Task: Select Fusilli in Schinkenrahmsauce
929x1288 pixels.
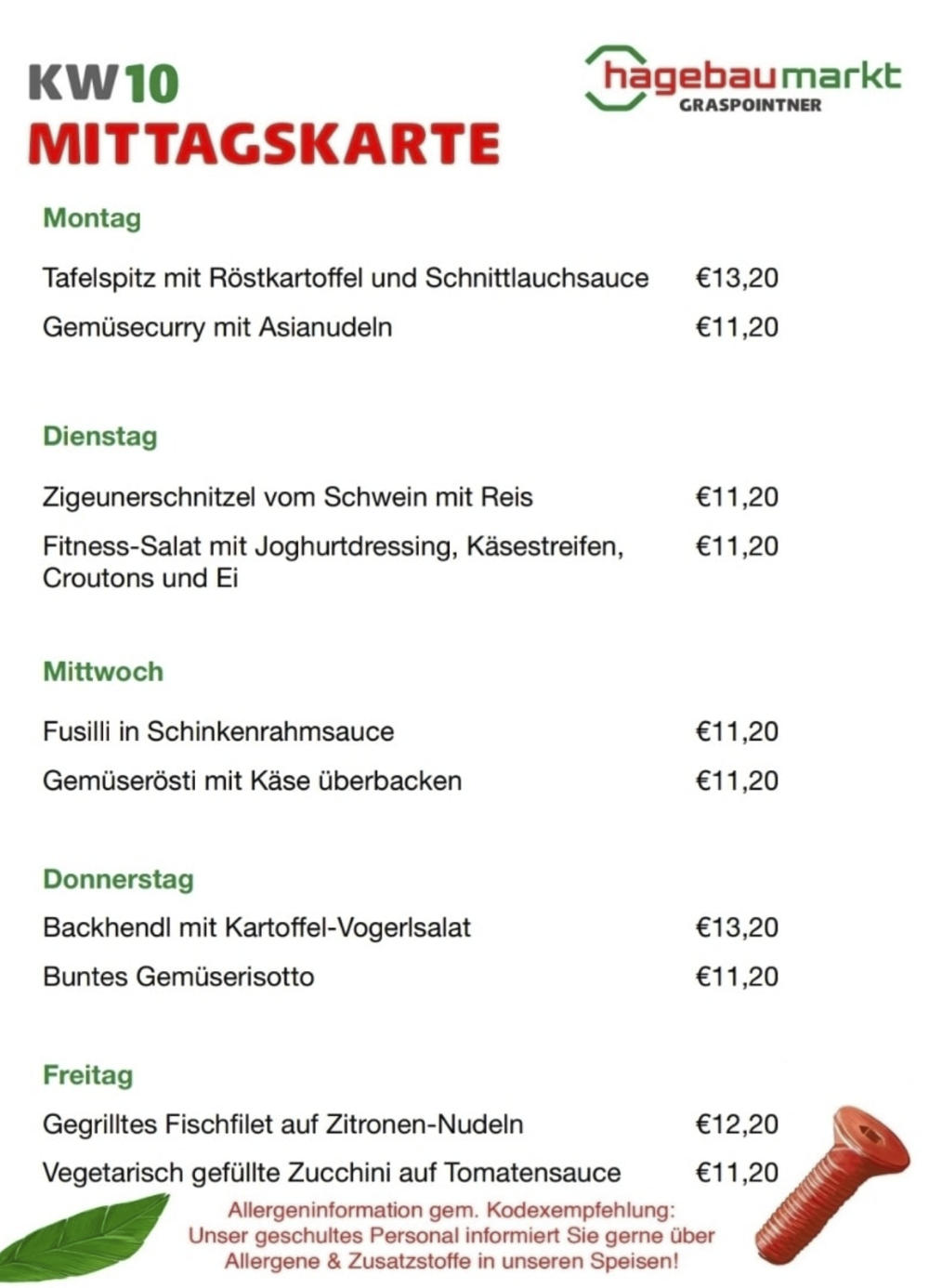Action: pos(218,731)
